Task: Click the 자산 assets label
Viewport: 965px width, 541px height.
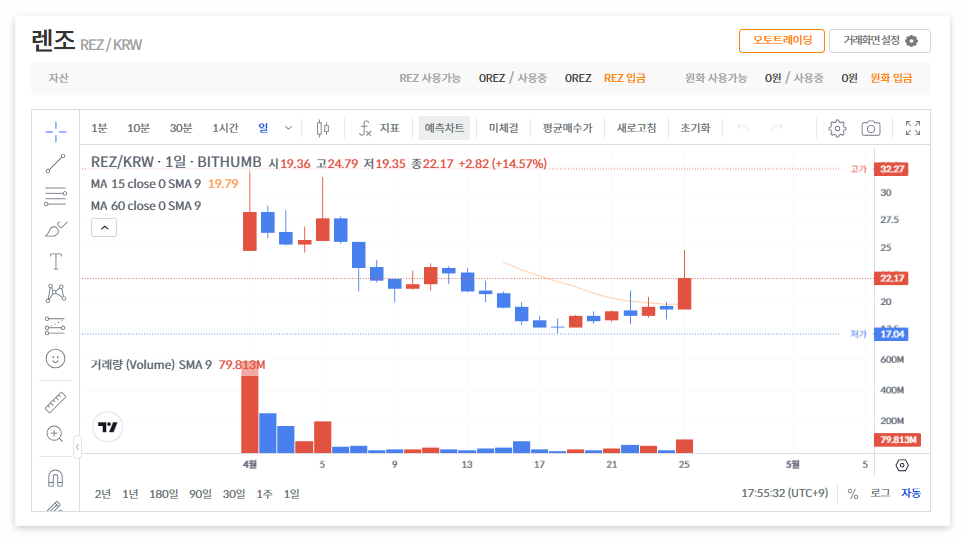Action: pos(58,78)
